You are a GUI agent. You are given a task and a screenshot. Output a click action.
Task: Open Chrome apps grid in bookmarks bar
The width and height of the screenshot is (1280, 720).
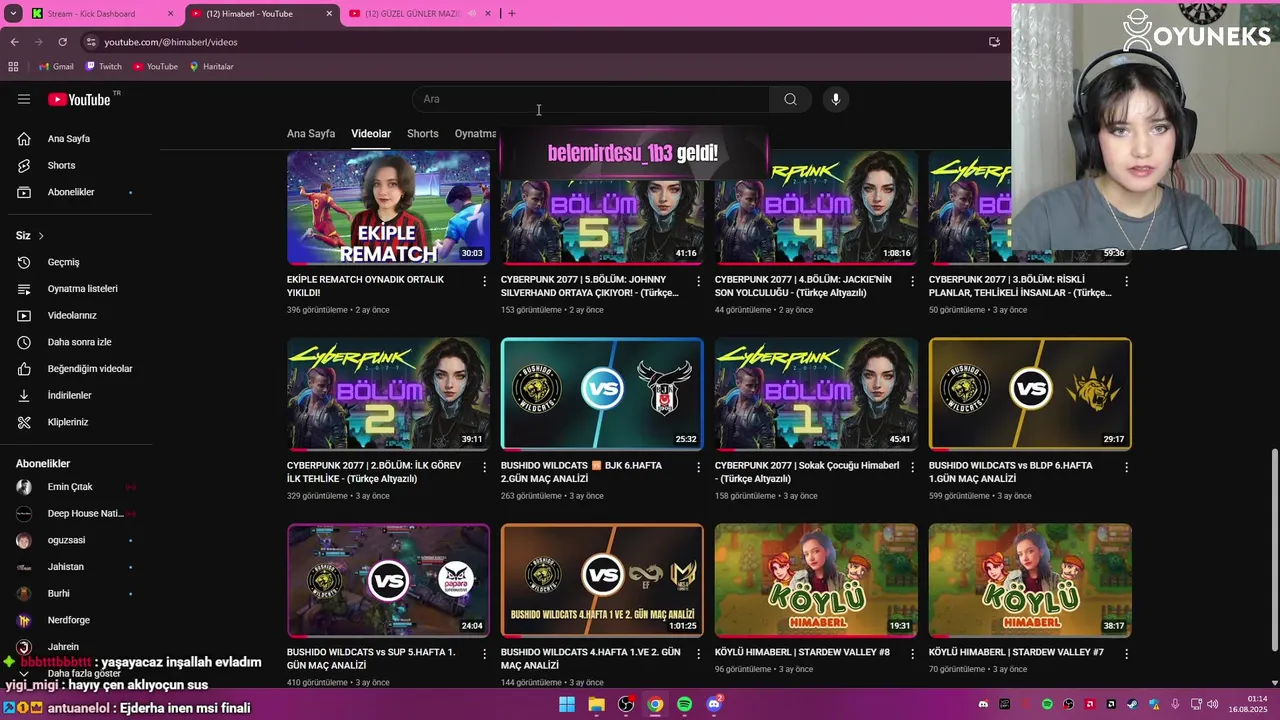(13, 67)
